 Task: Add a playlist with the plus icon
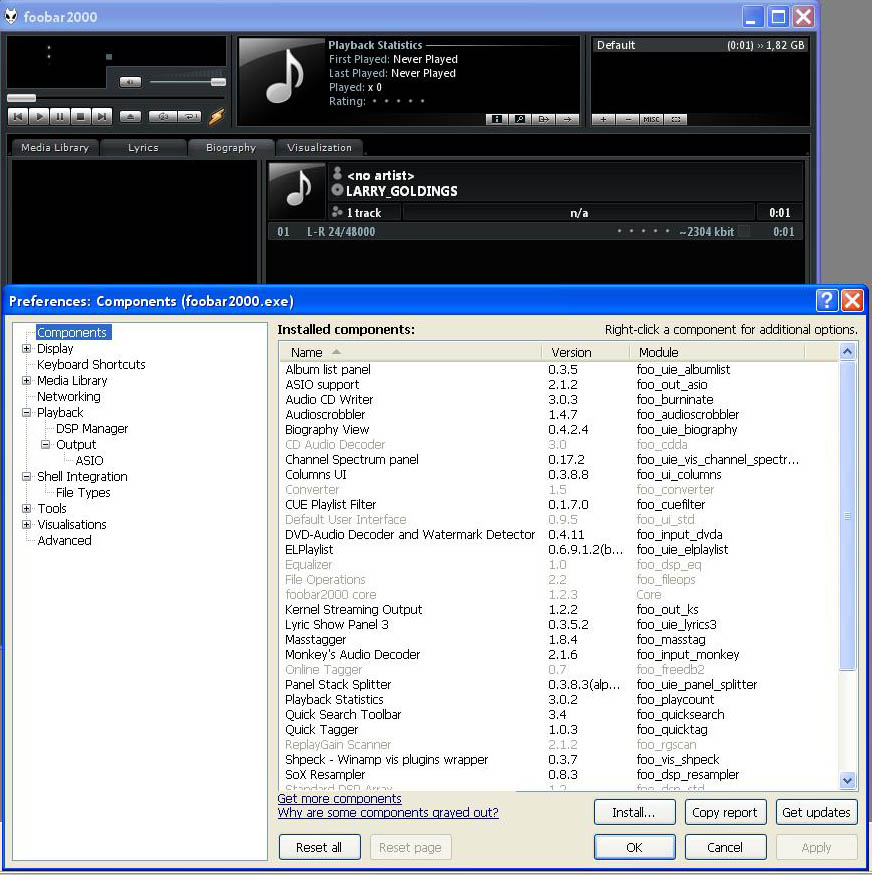pos(603,119)
